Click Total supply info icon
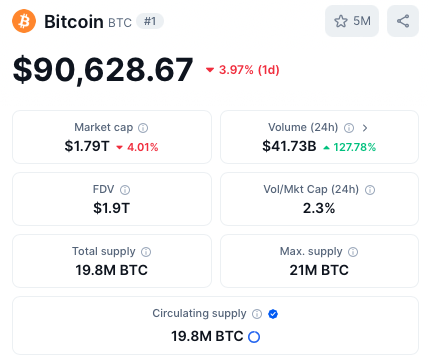The width and height of the screenshot is (429, 362). (146, 252)
